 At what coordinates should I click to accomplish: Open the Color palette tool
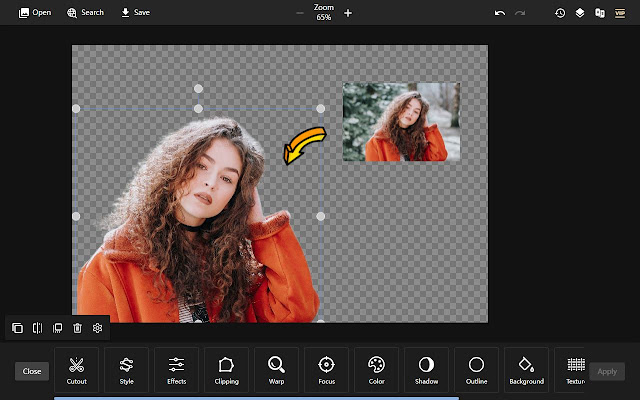[x=376, y=370]
